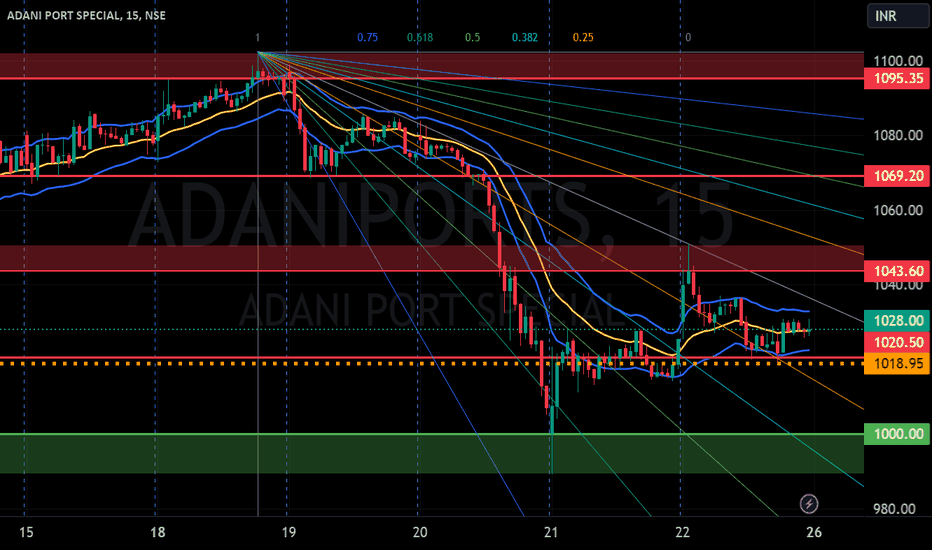This screenshot has width=932, height=550.
Task: Click date 21 on the time axis
Action: pyautogui.click(x=551, y=532)
